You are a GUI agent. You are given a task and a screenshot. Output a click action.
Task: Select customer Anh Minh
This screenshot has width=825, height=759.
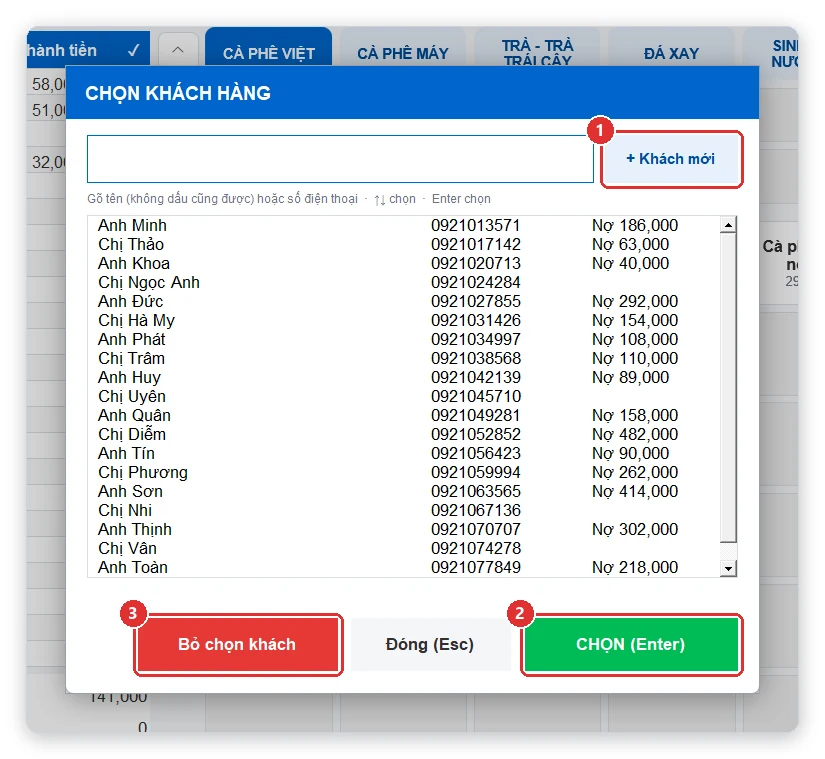pyautogui.click(x=404, y=225)
